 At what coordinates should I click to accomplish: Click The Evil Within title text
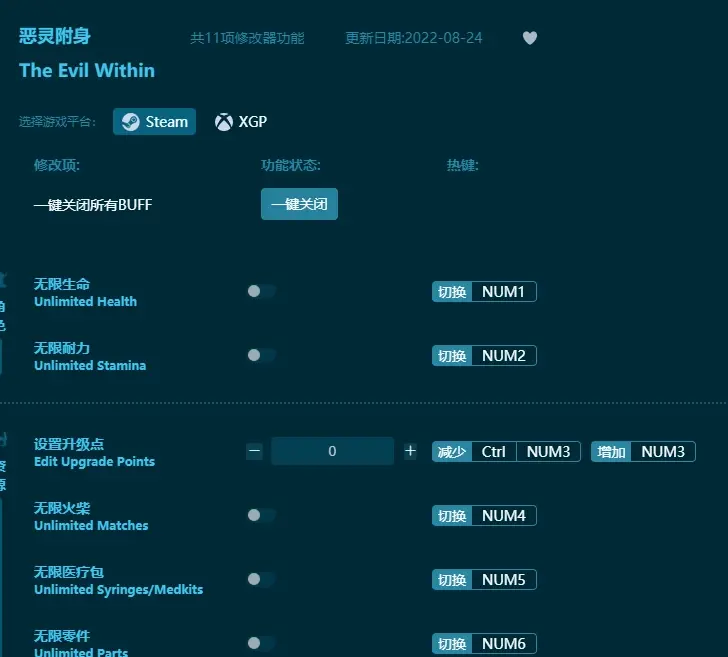[x=87, y=71]
